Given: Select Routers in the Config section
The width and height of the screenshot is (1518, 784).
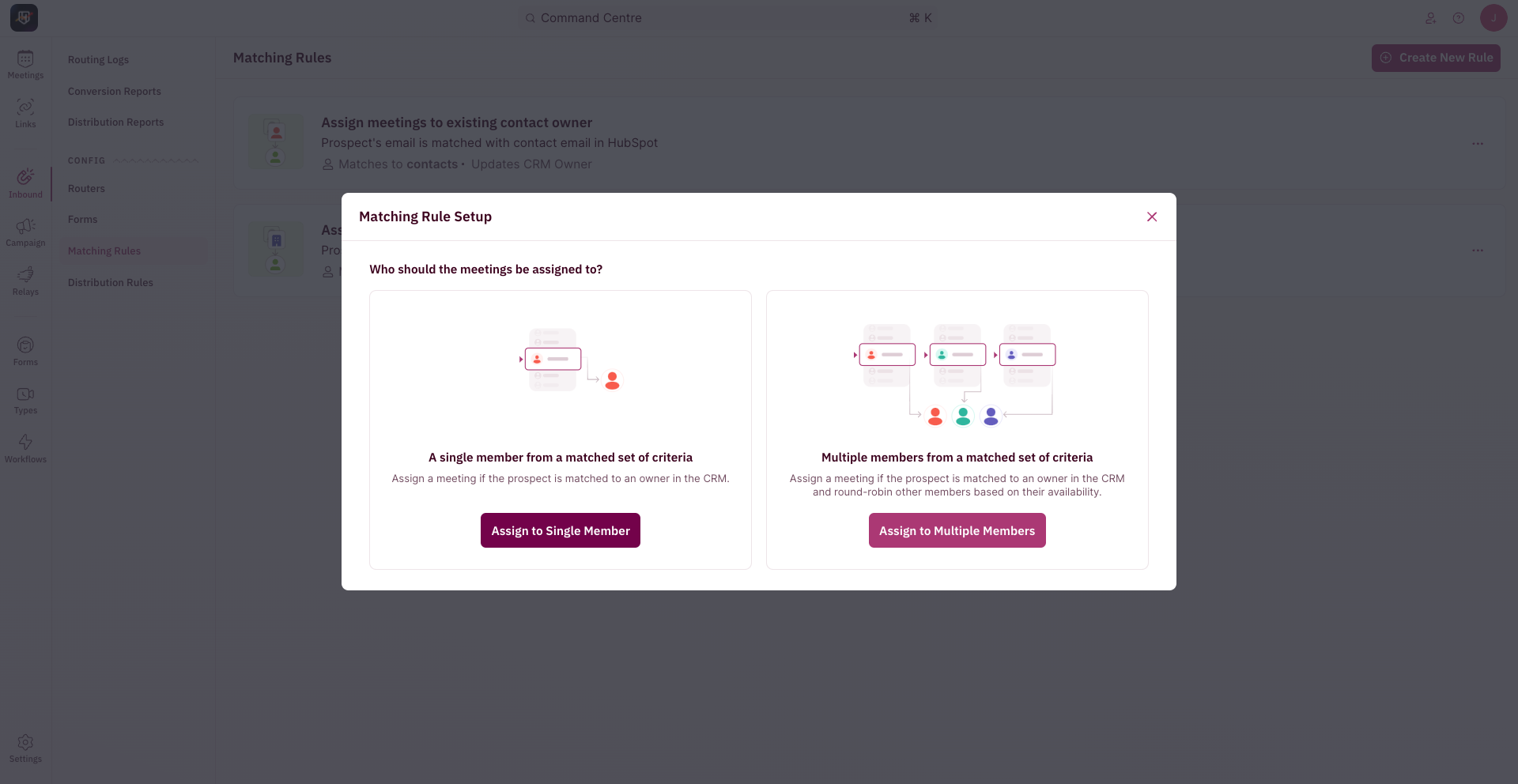Looking at the screenshot, I should (86, 188).
